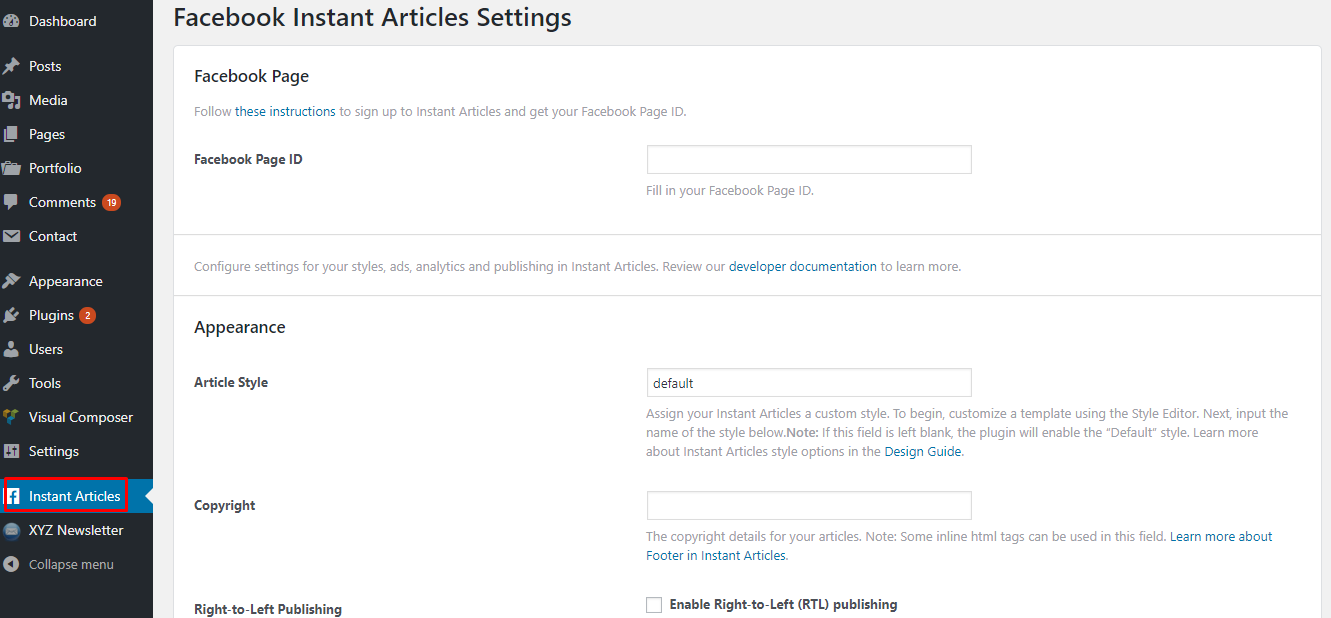Image resolution: width=1331 pixels, height=618 pixels.
Task: Click the Media library icon
Action: (11, 100)
